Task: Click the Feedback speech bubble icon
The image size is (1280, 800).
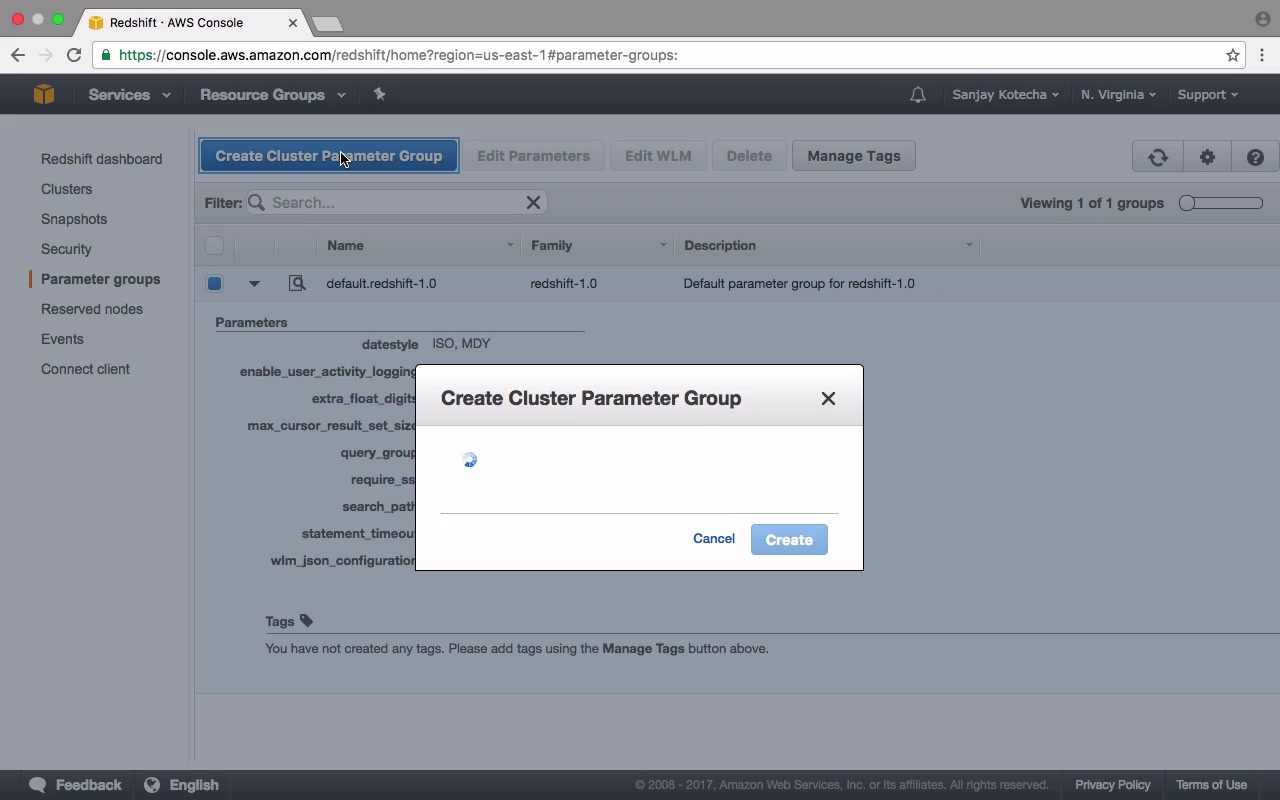Action: [x=38, y=785]
